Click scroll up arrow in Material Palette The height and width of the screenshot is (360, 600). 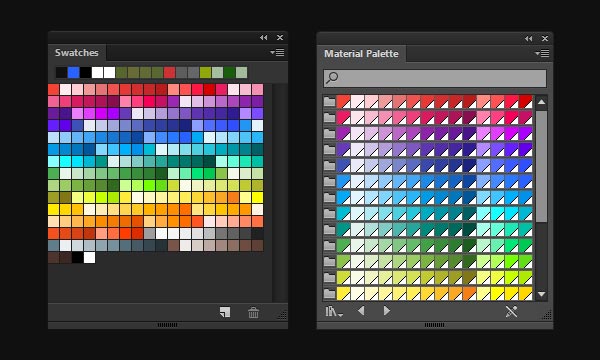click(541, 102)
